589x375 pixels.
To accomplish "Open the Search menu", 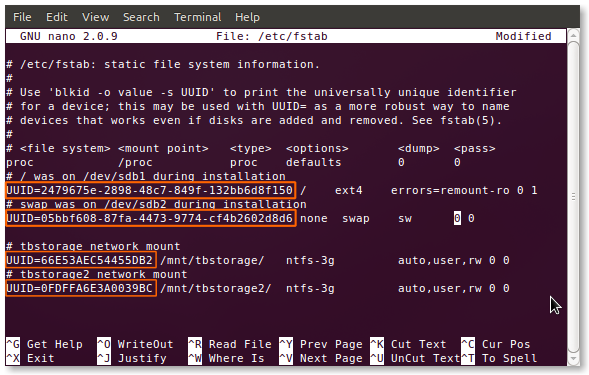I will 141,17.
